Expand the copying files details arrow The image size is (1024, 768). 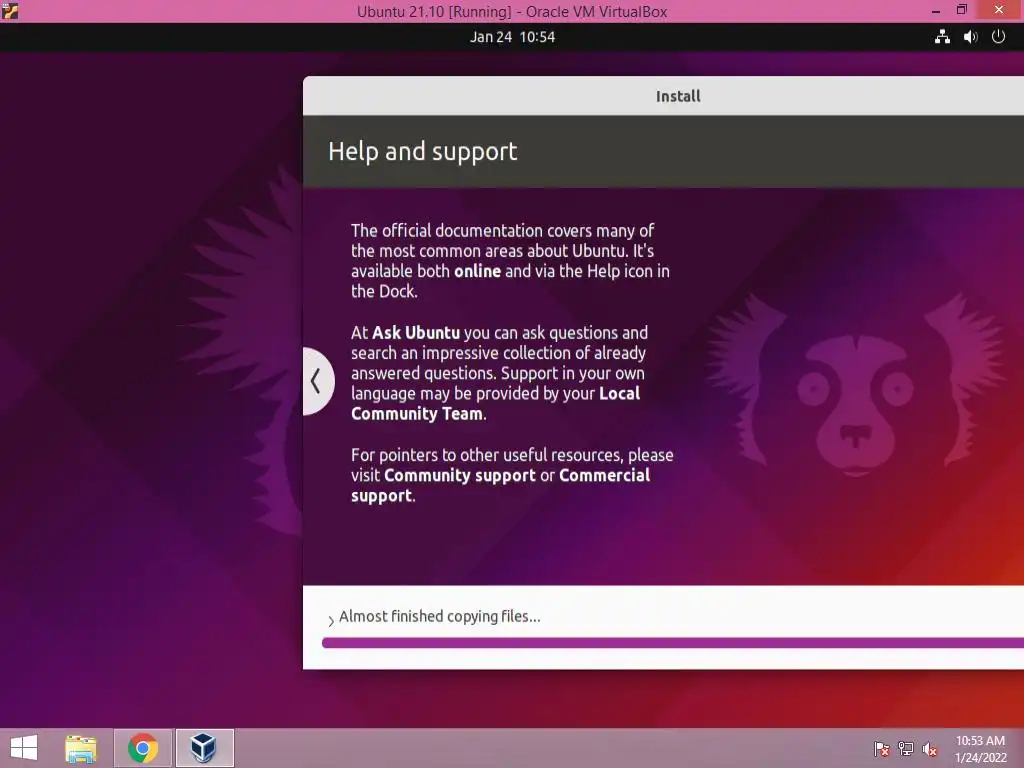click(x=331, y=620)
